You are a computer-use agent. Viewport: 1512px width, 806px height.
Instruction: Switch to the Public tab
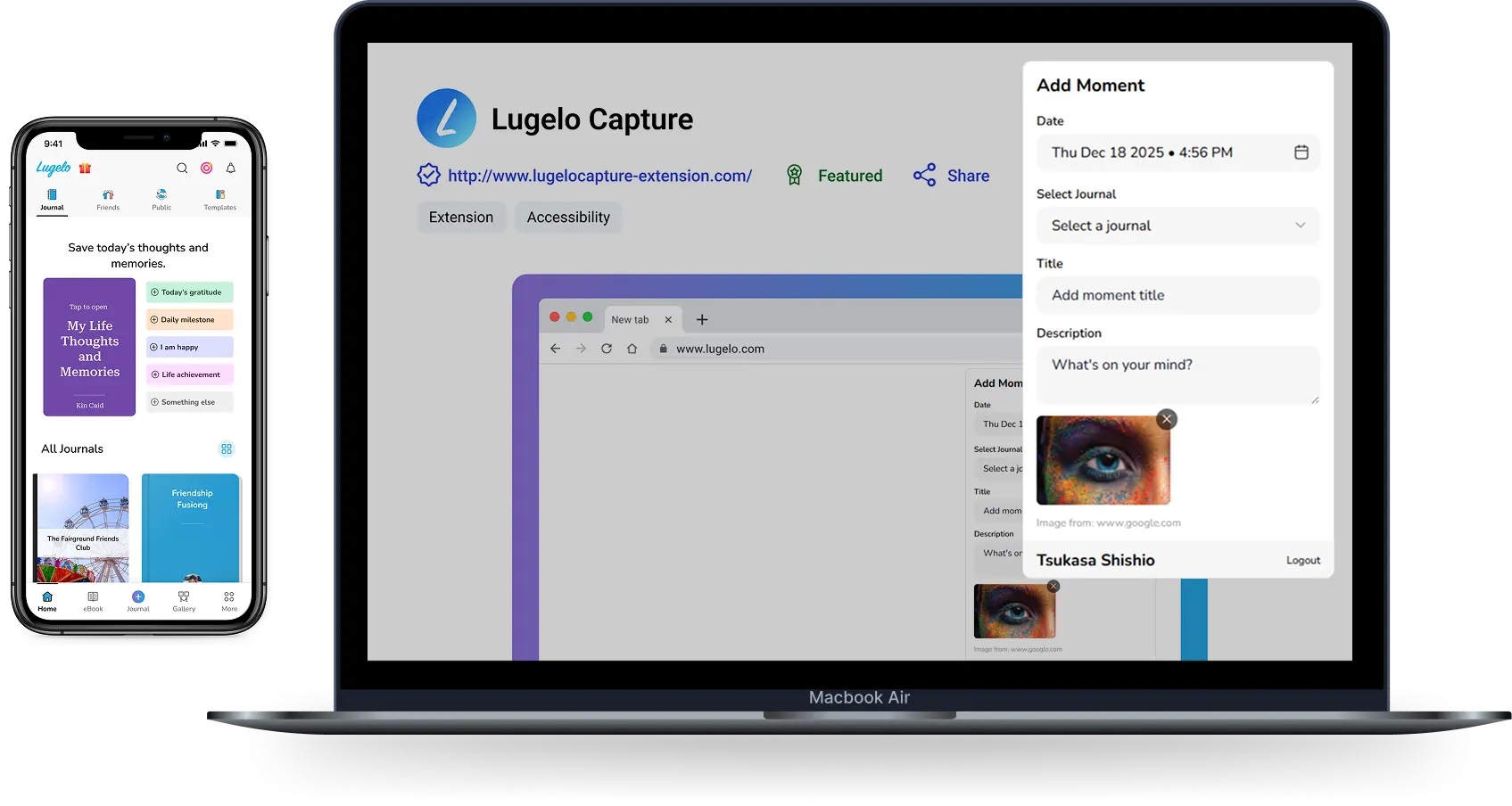coord(161,200)
